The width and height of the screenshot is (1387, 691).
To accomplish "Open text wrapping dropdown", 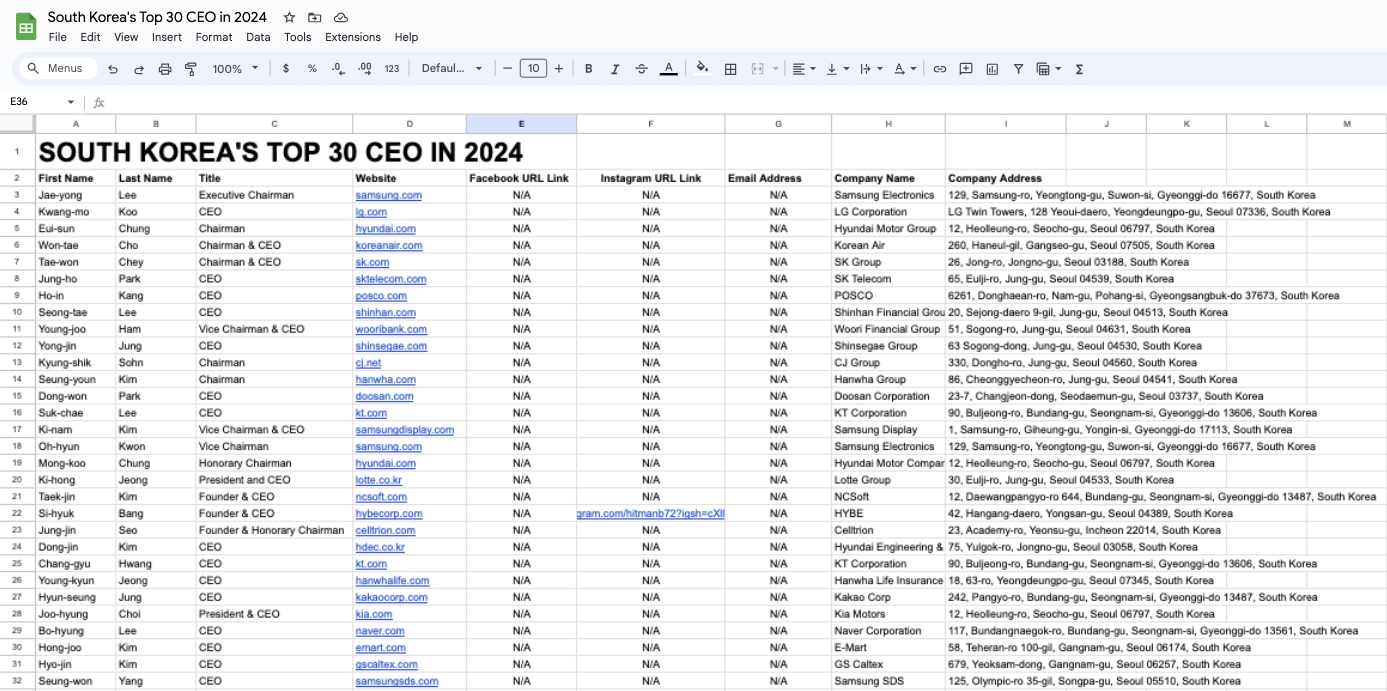I will tap(871, 69).
